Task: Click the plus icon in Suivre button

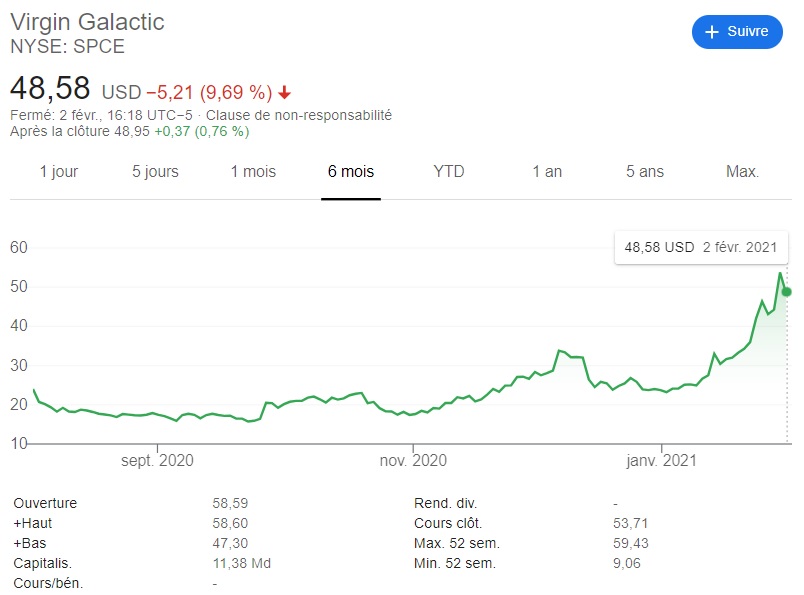Action: (712, 32)
